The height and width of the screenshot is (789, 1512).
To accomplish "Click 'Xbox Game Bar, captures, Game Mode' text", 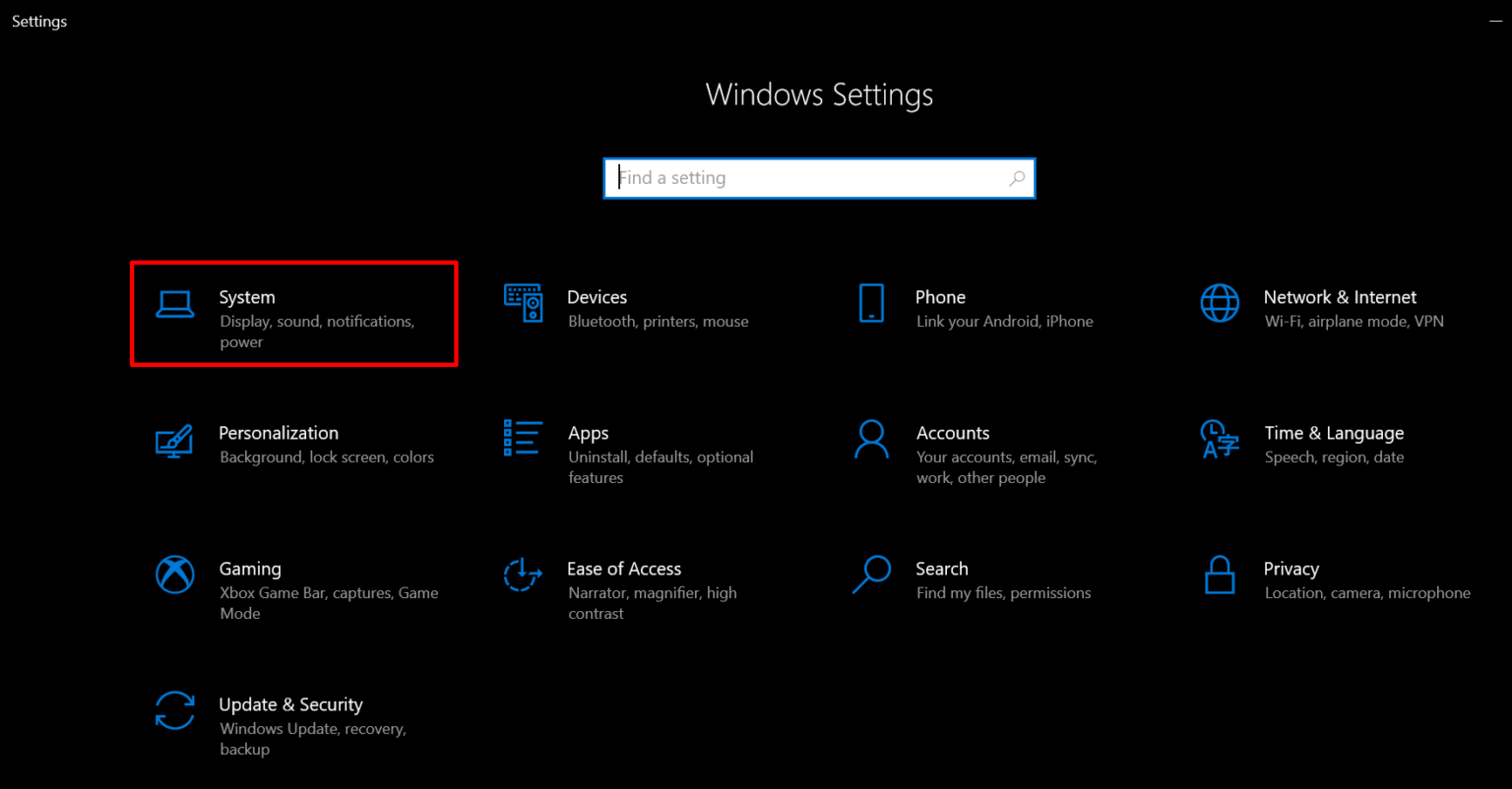I will 329,603.
